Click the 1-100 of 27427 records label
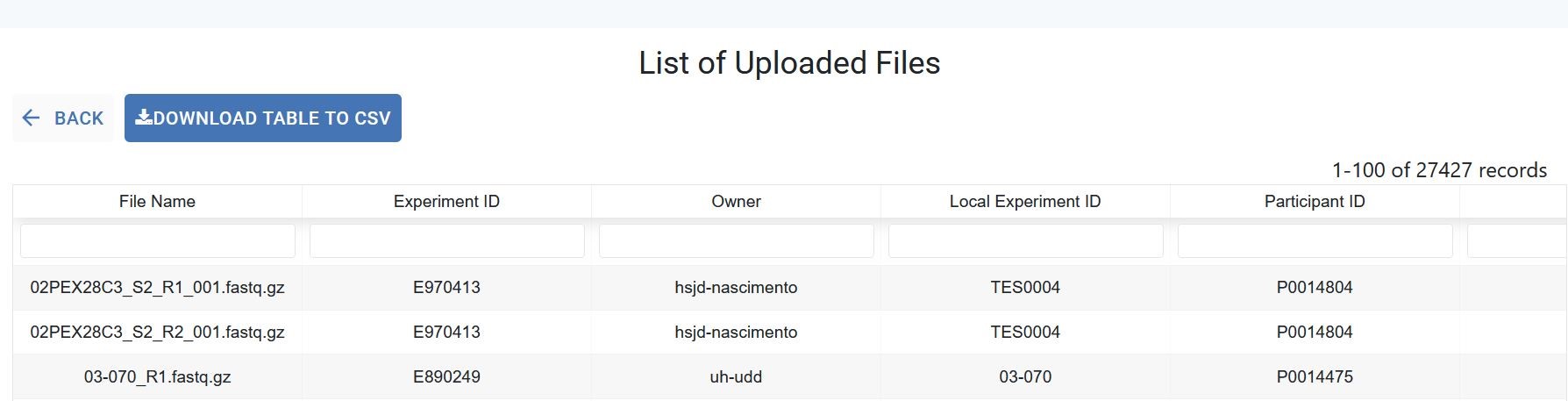This screenshot has height=401, width=1568. click(1439, 170)
